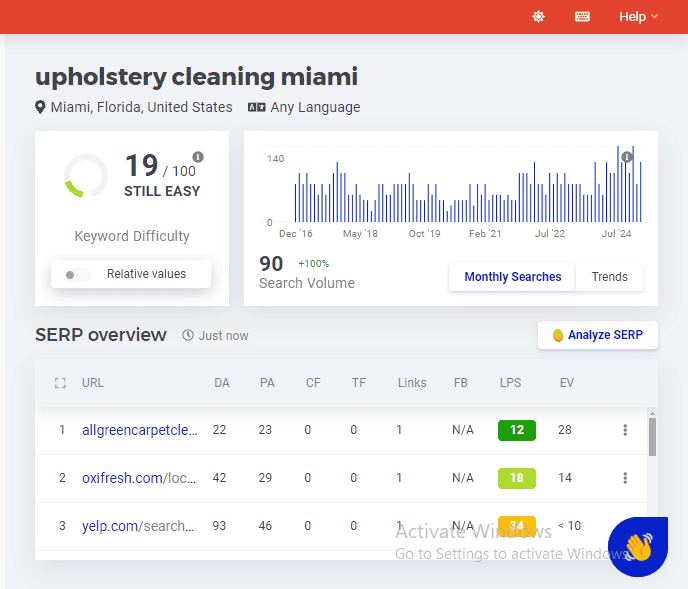Click the search volume chart info icon

click(627, 157)
